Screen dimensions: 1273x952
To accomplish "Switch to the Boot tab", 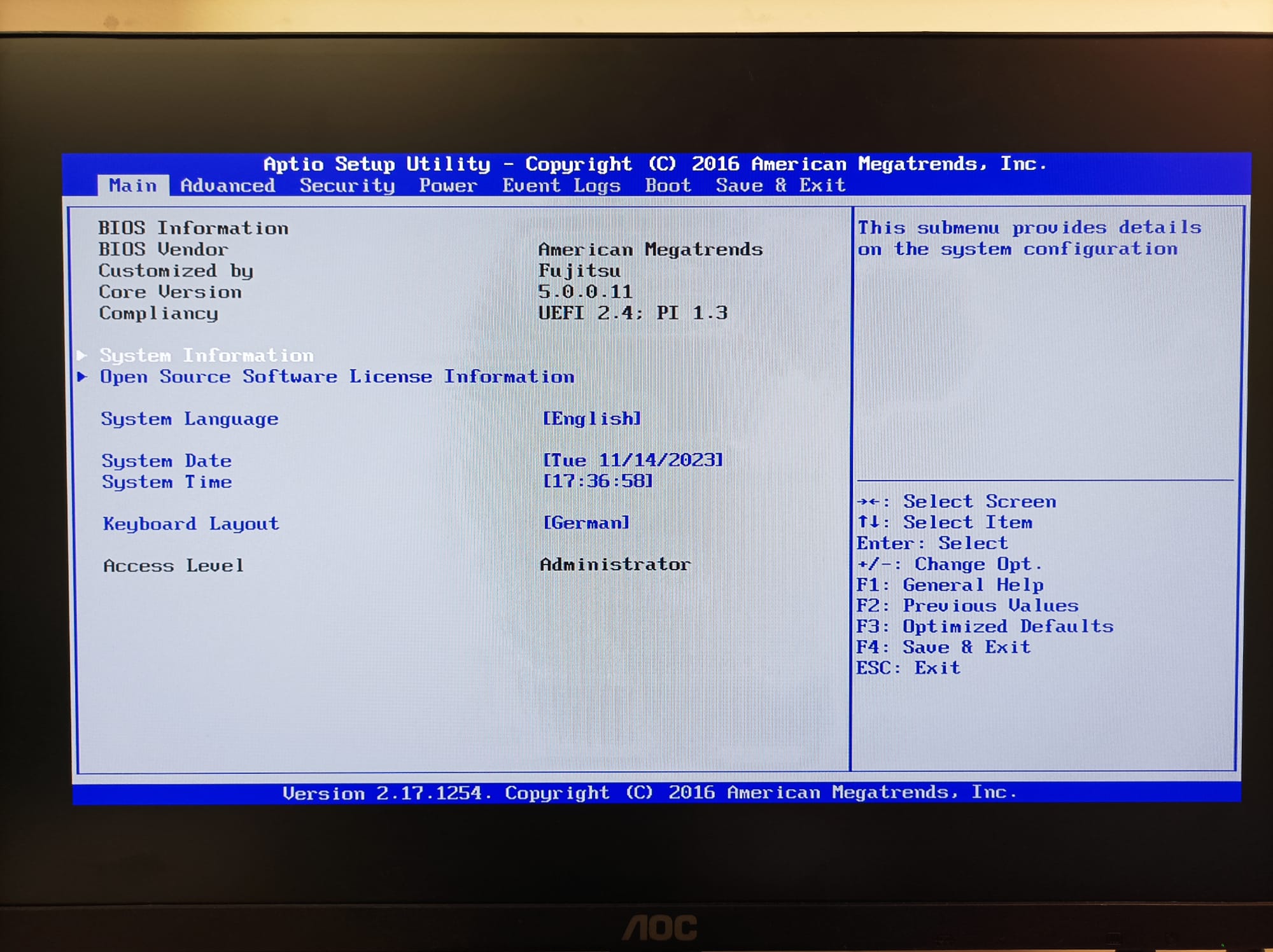I will [668, 185].
